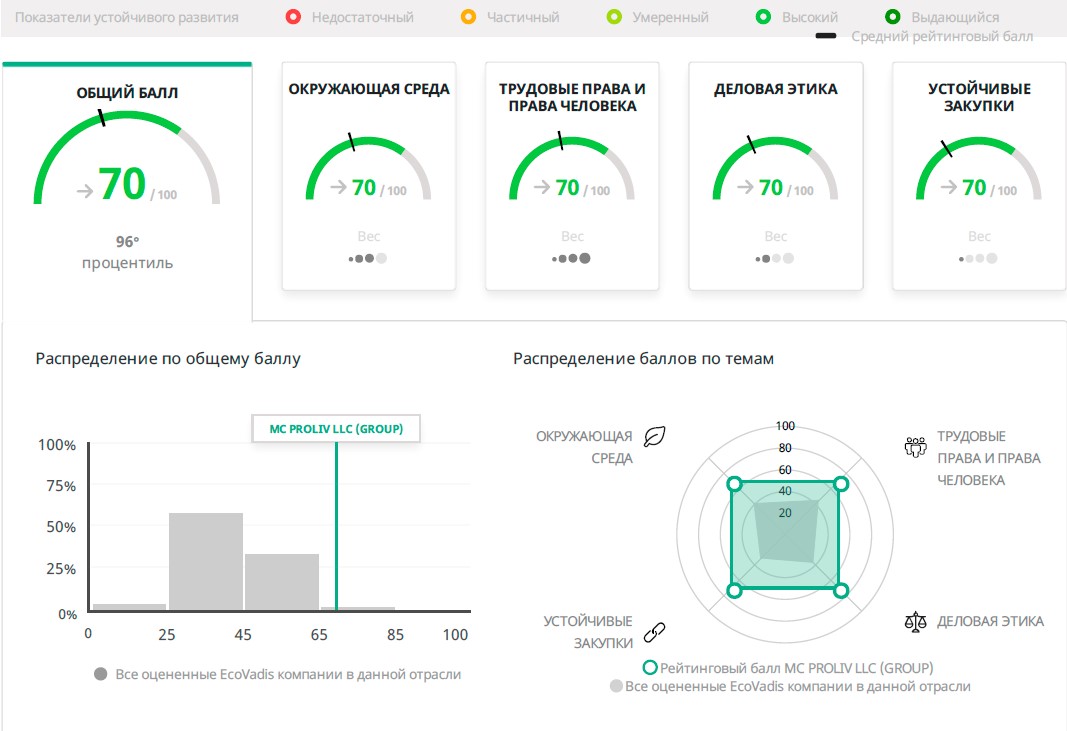1067x731 pixels.
Task: Open the УСТОЙЧИВЫЕ ЗАКУПКИ score card
Action: point(978,175)
